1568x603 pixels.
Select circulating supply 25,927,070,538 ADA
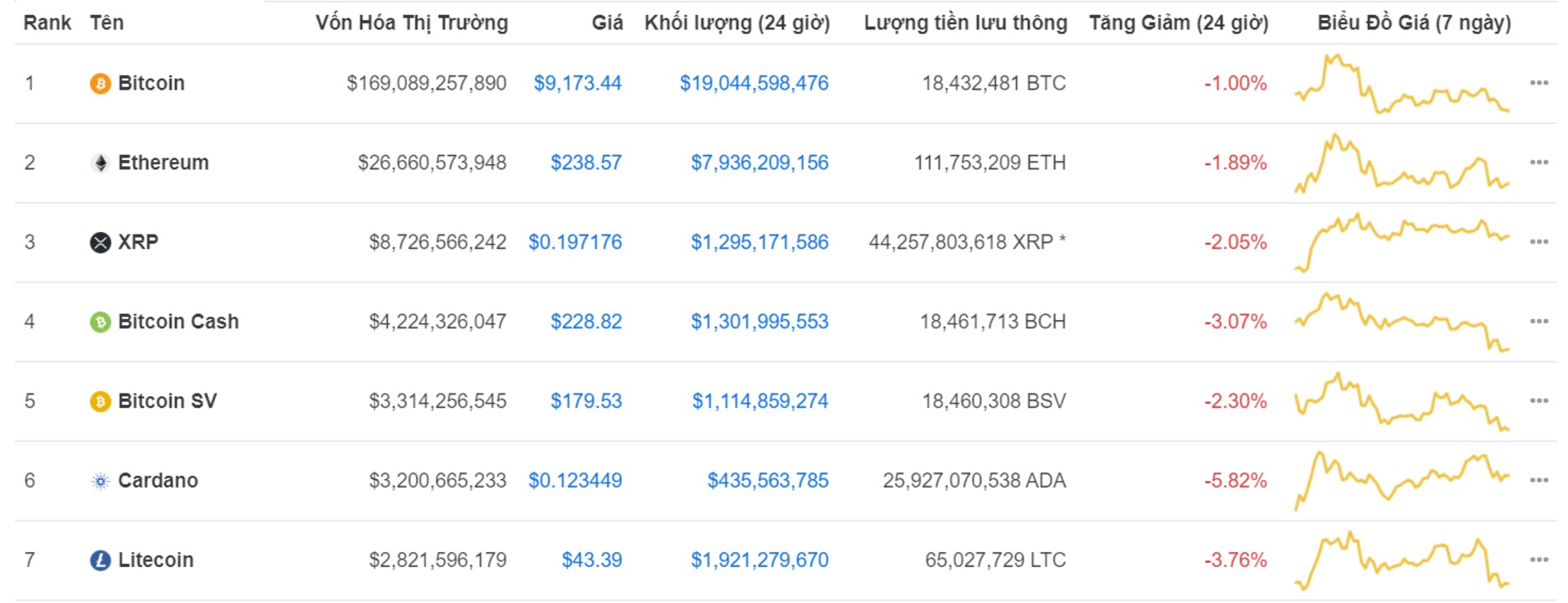point(974,482)
